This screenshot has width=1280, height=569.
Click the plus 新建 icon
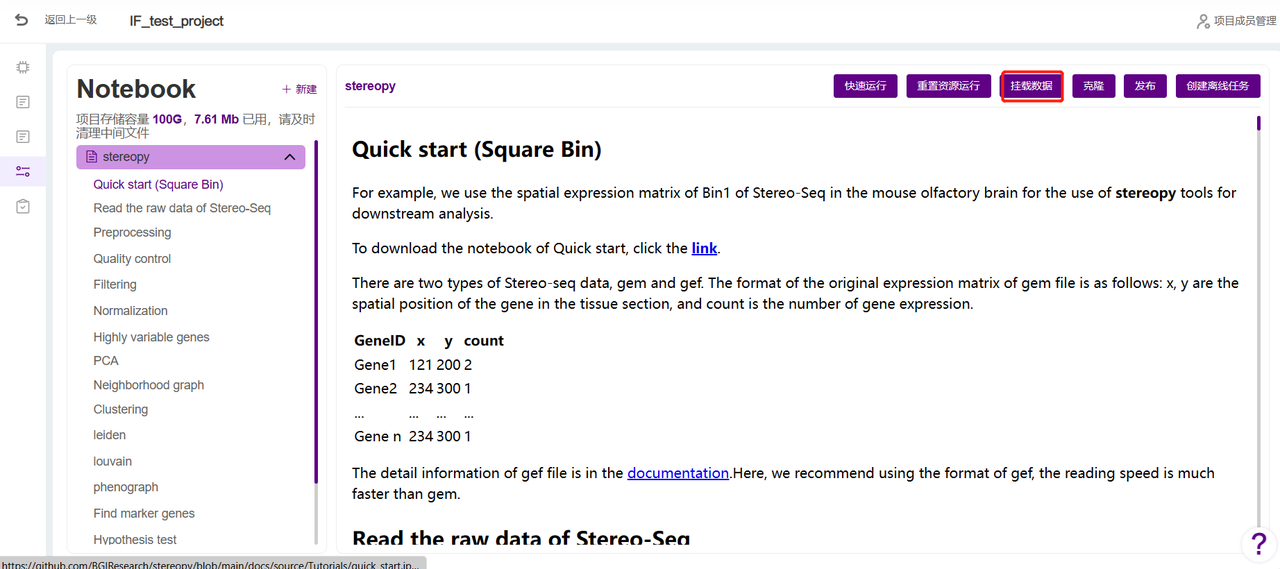pos(287,89)
